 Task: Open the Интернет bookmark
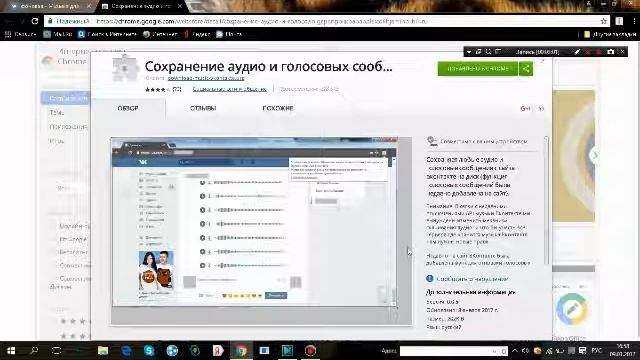(160, 34)
